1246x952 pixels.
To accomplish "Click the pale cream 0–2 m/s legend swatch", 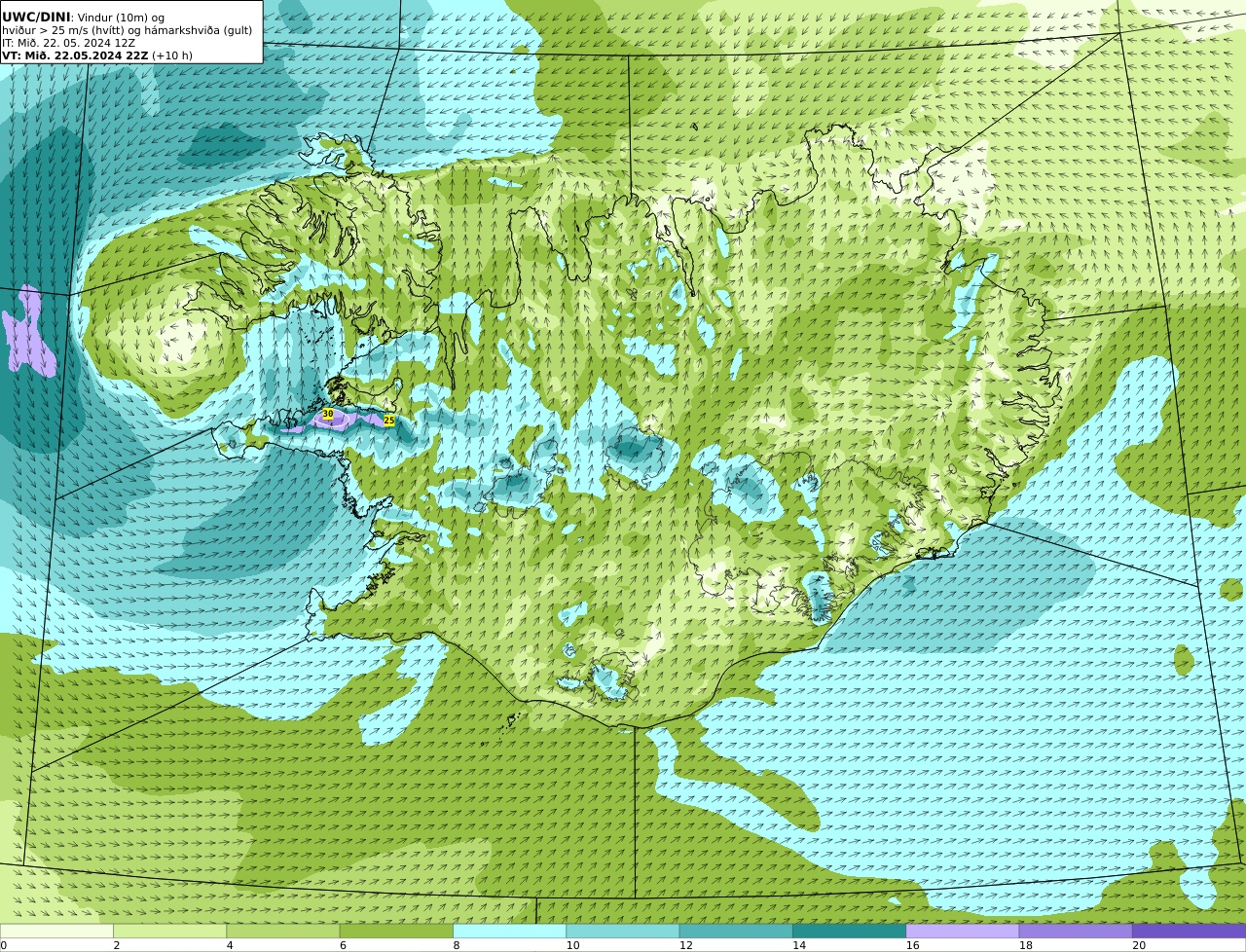I will pyautogui.click(x=56, y=931).
